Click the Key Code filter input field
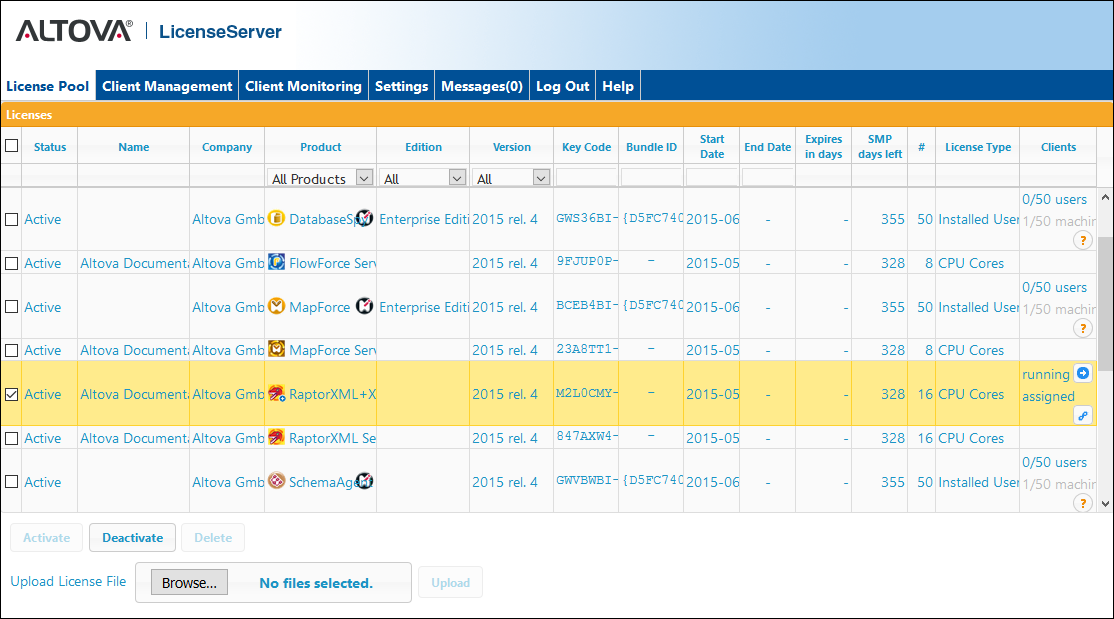 (586, 178)
